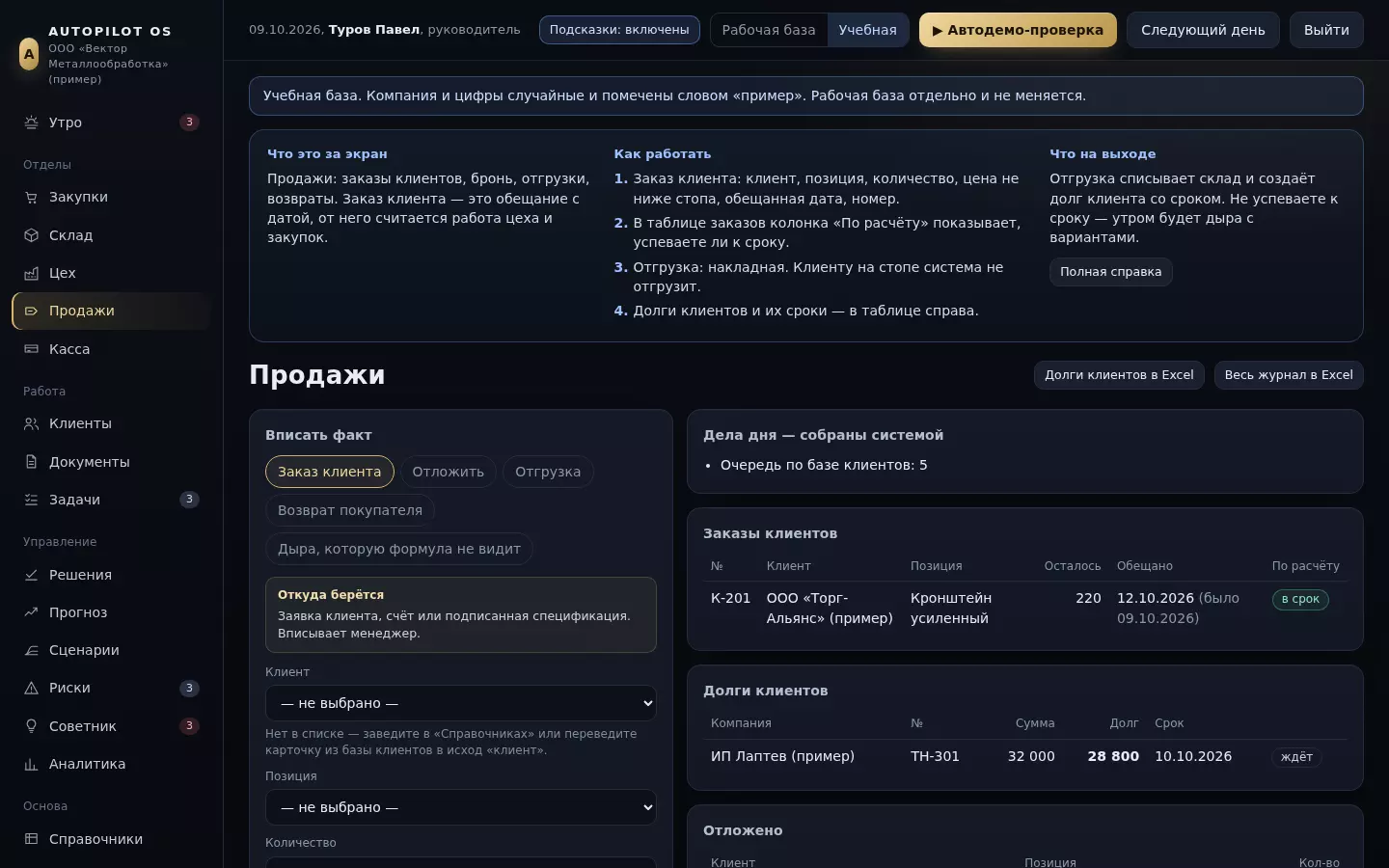Click the Закупки cart icon
The image size is (1389, 868).
point(31,197)
